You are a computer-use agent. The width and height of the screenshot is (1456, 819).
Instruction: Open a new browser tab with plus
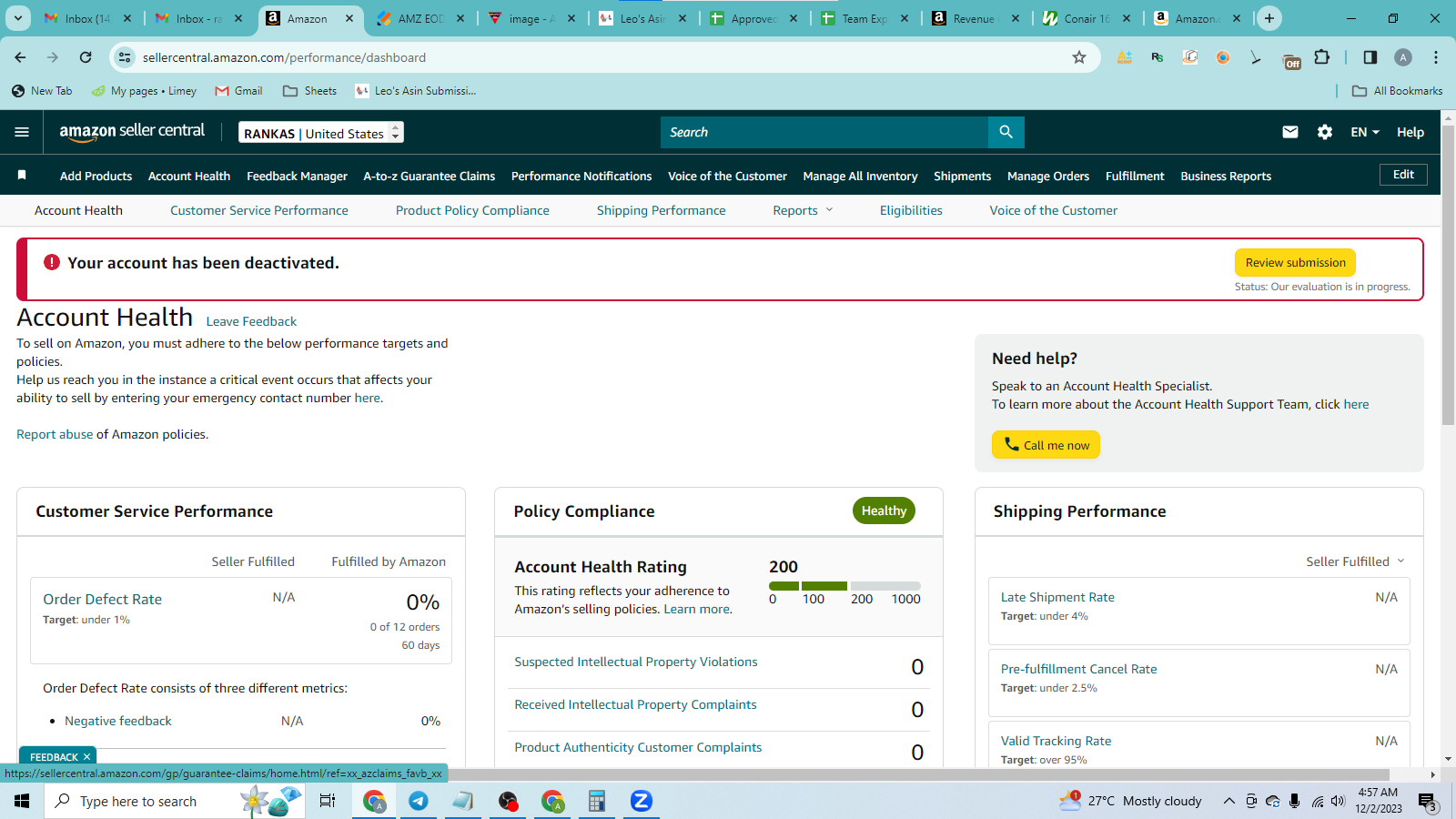[1269, 18]
